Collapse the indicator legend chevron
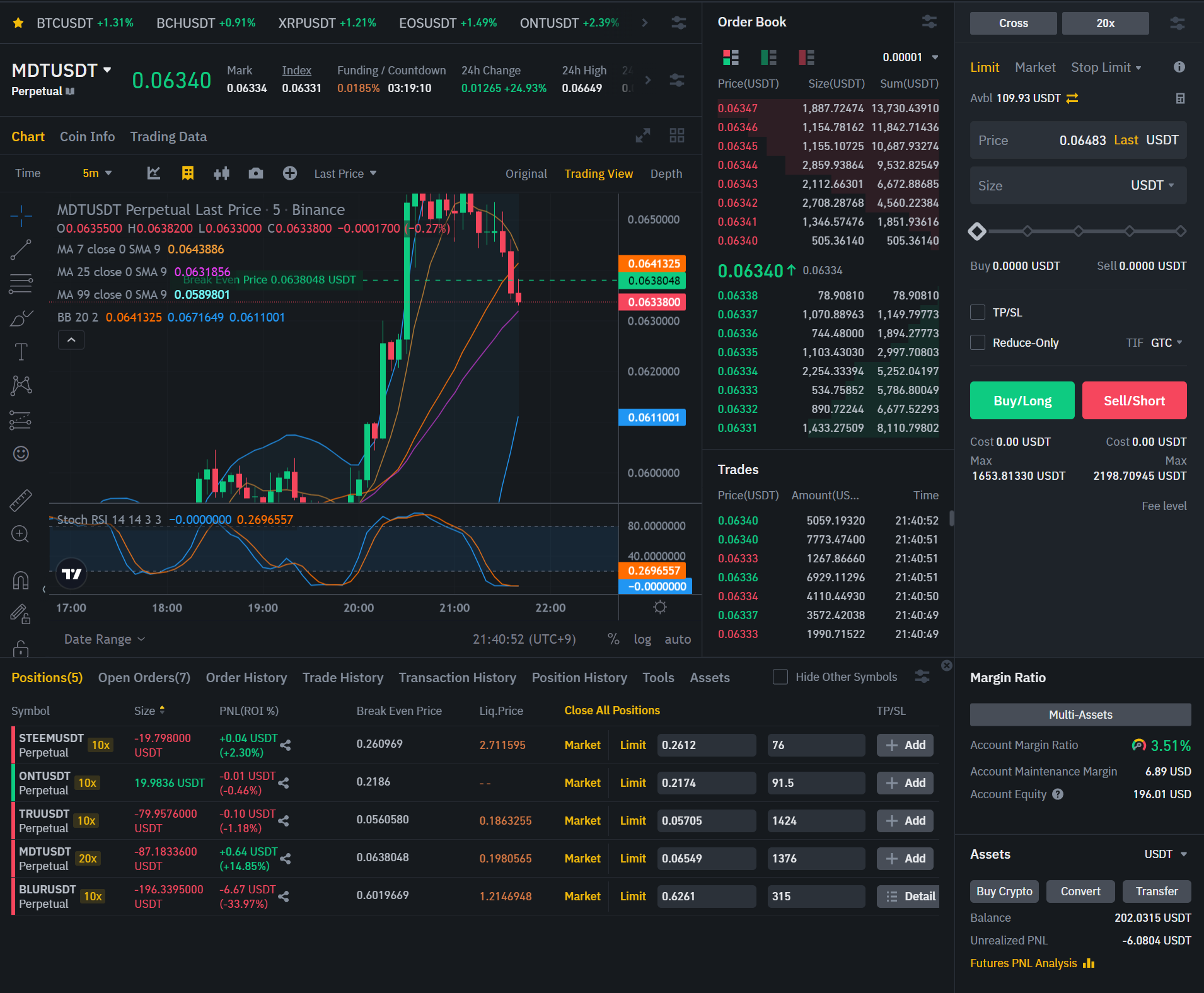 pyautogui.click(x=71, y=340)
